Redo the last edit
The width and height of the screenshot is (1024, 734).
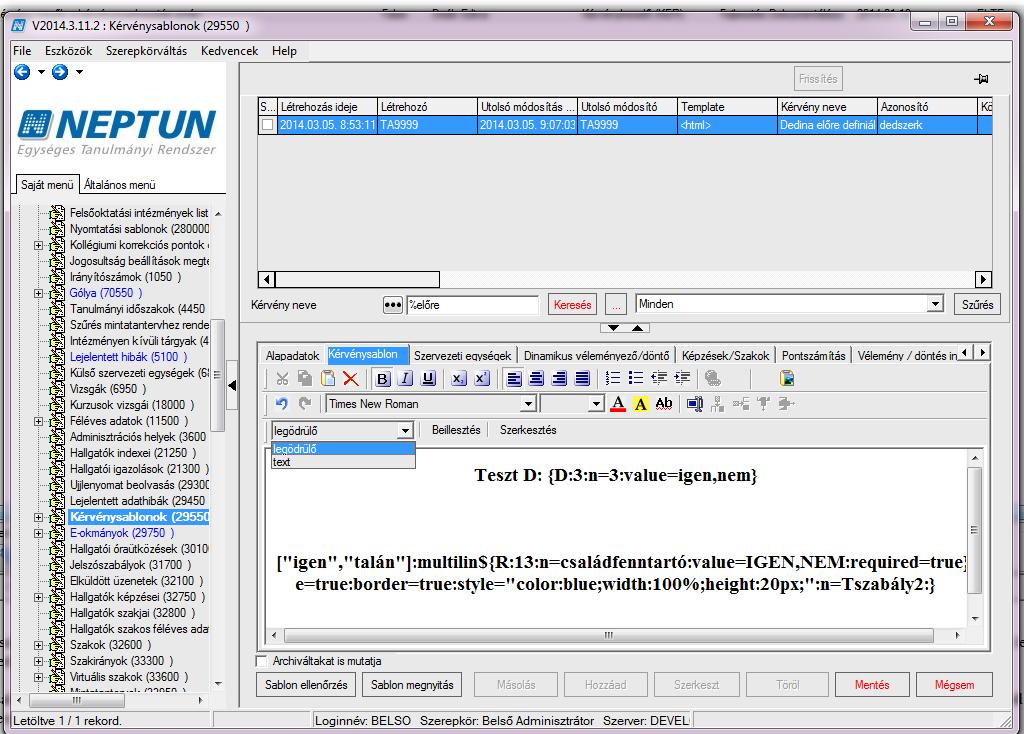point(305,404)
